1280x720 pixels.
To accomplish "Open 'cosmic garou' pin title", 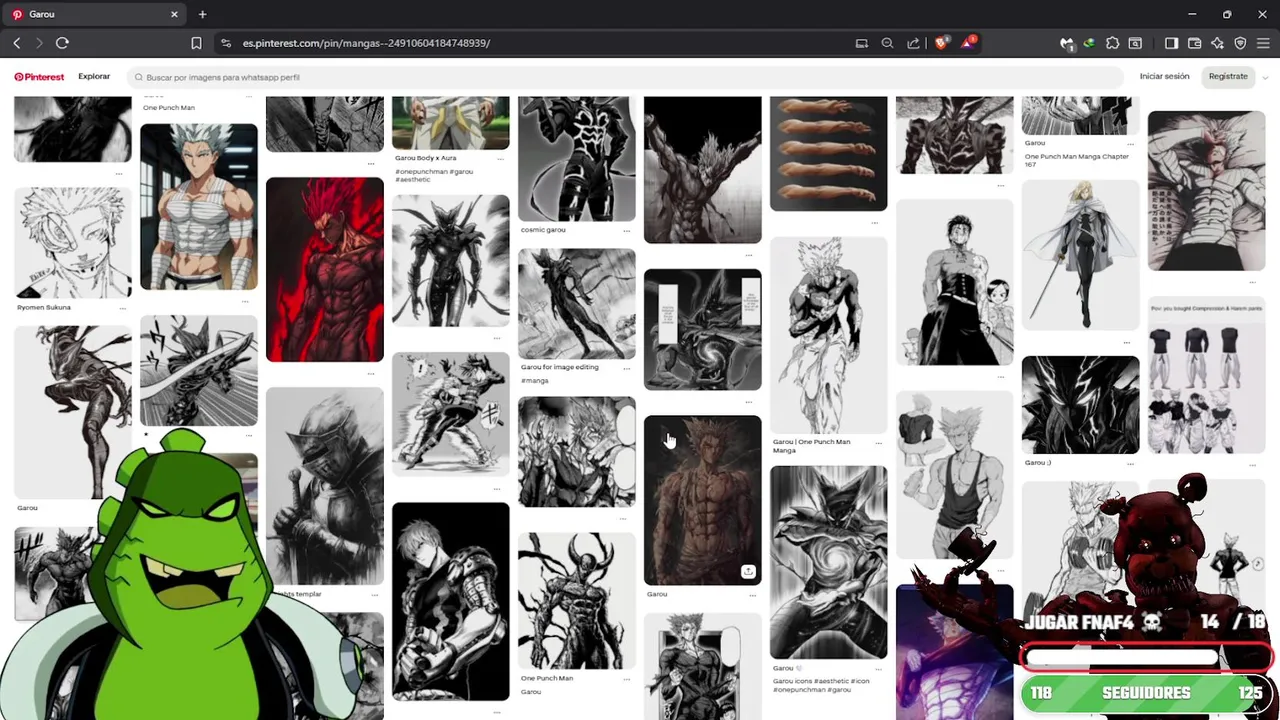I will click(x=543, y=230).
